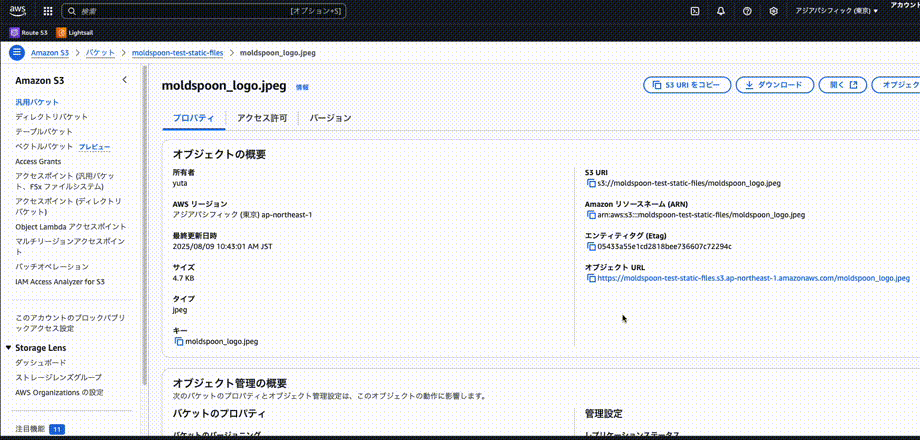Click the Lightsail favorite shortcut
The image size is (920, 440).
(x=75, y=32)
